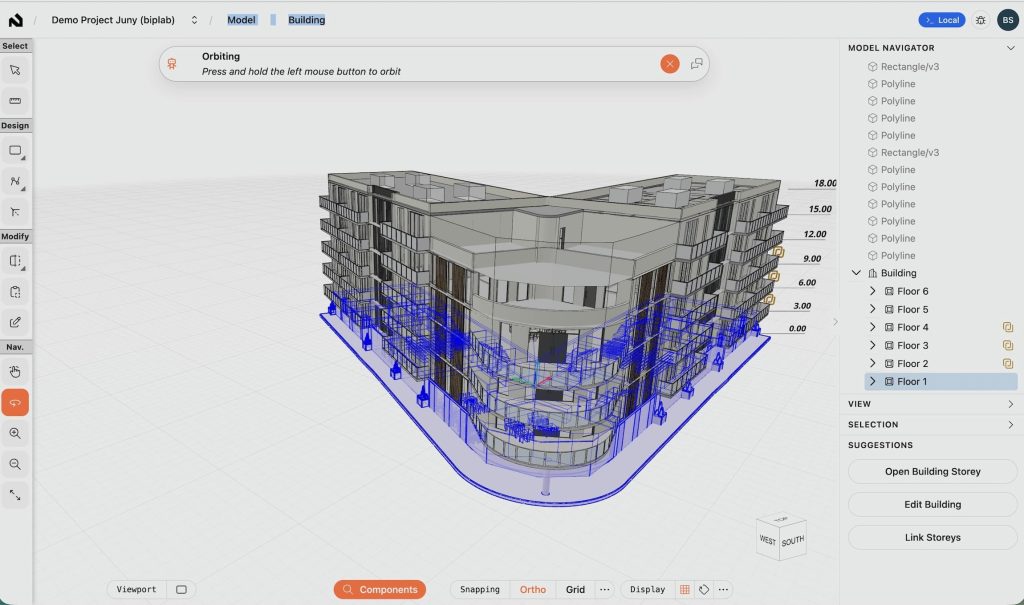
Task: Open the bug report icon
Action: tap(980, 20)
